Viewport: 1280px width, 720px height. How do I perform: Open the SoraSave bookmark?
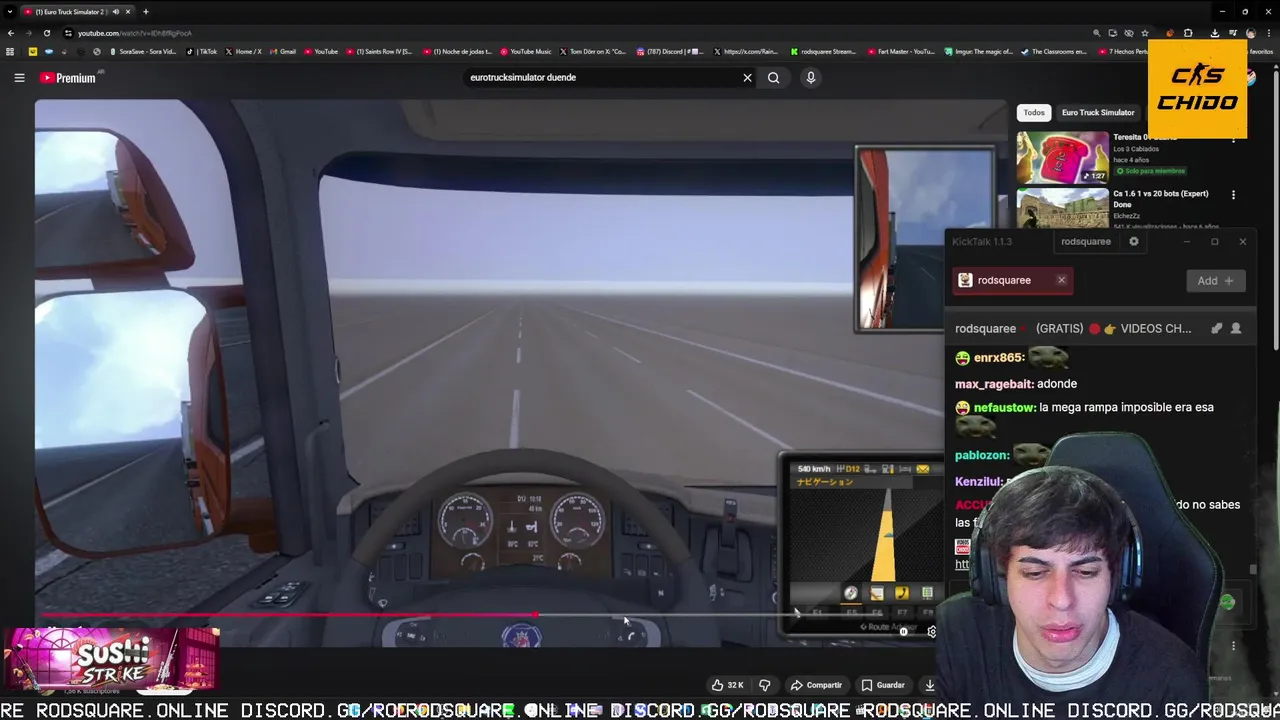click(x=143, y=51)
